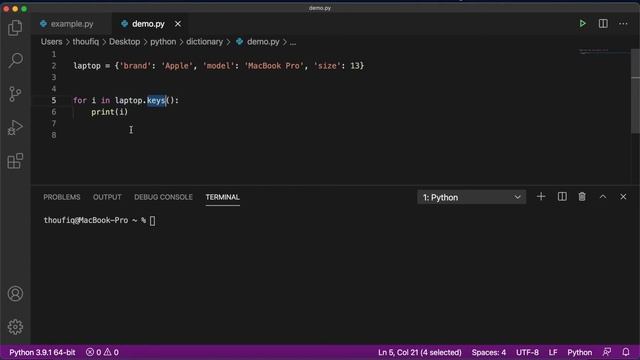
Task: Switch to the OUTPUT panel tab
Action: click(107, 197)
